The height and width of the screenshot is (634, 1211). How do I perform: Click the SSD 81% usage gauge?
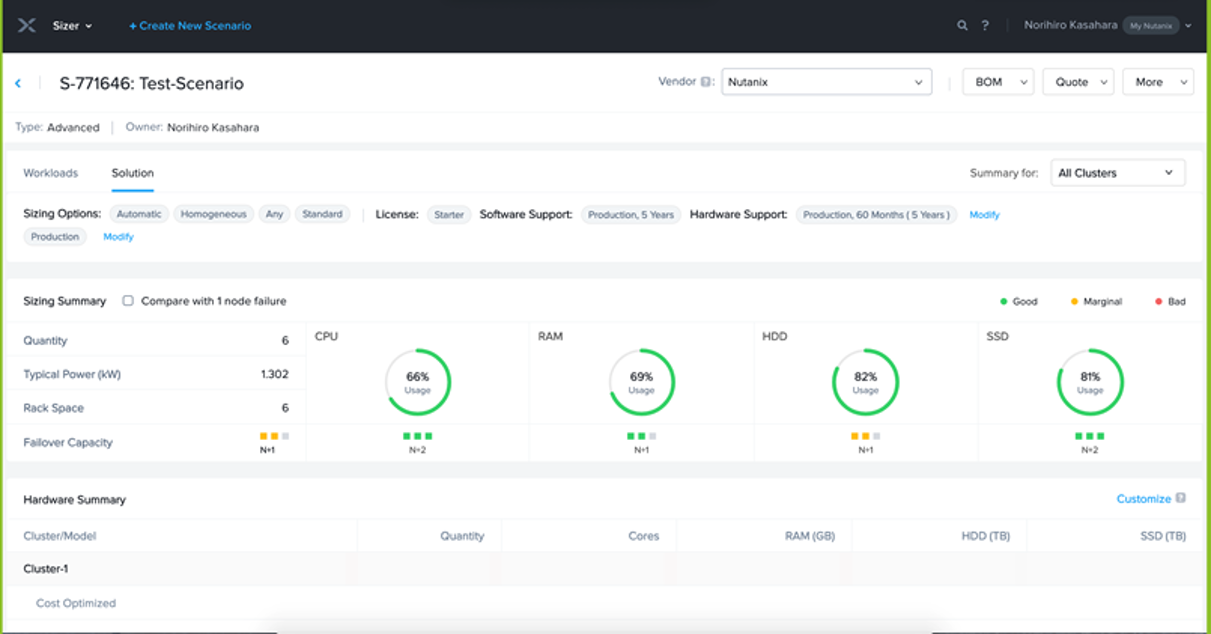click(1090, 382)
